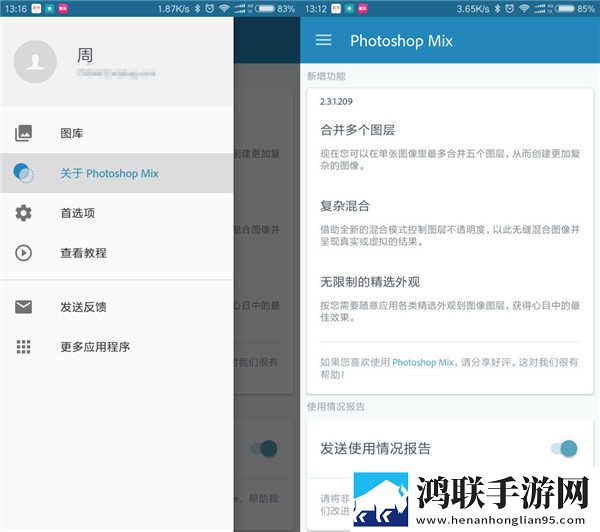Open the 图库 menu item
Image resolution: width=600 pixels, height=532 pixels.
117,133
